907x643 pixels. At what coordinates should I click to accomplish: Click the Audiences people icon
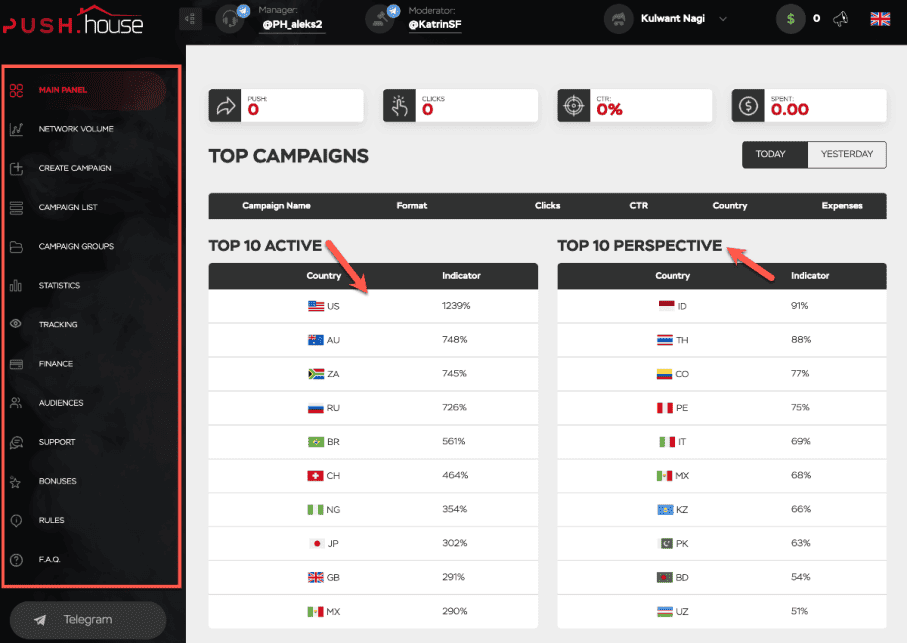[x=16, y=403]
